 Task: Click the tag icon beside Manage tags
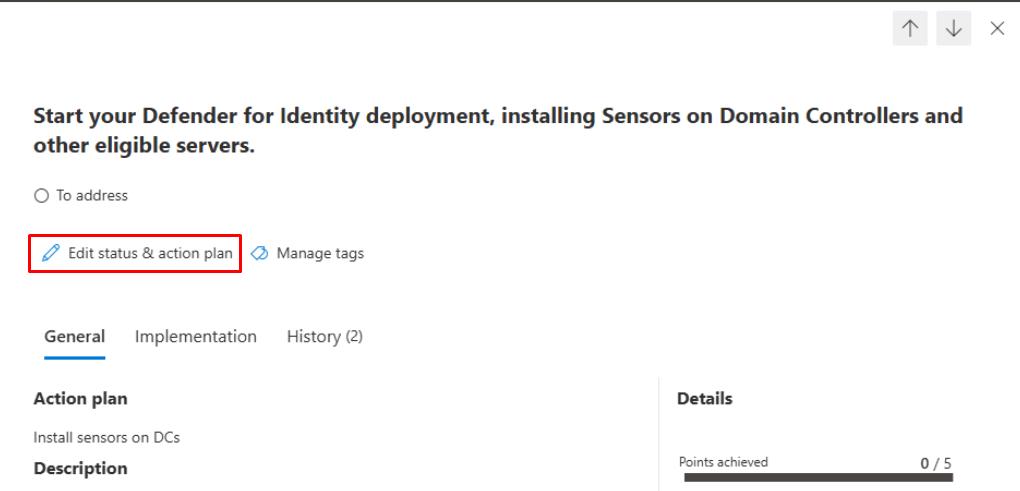tap(260, 254)
